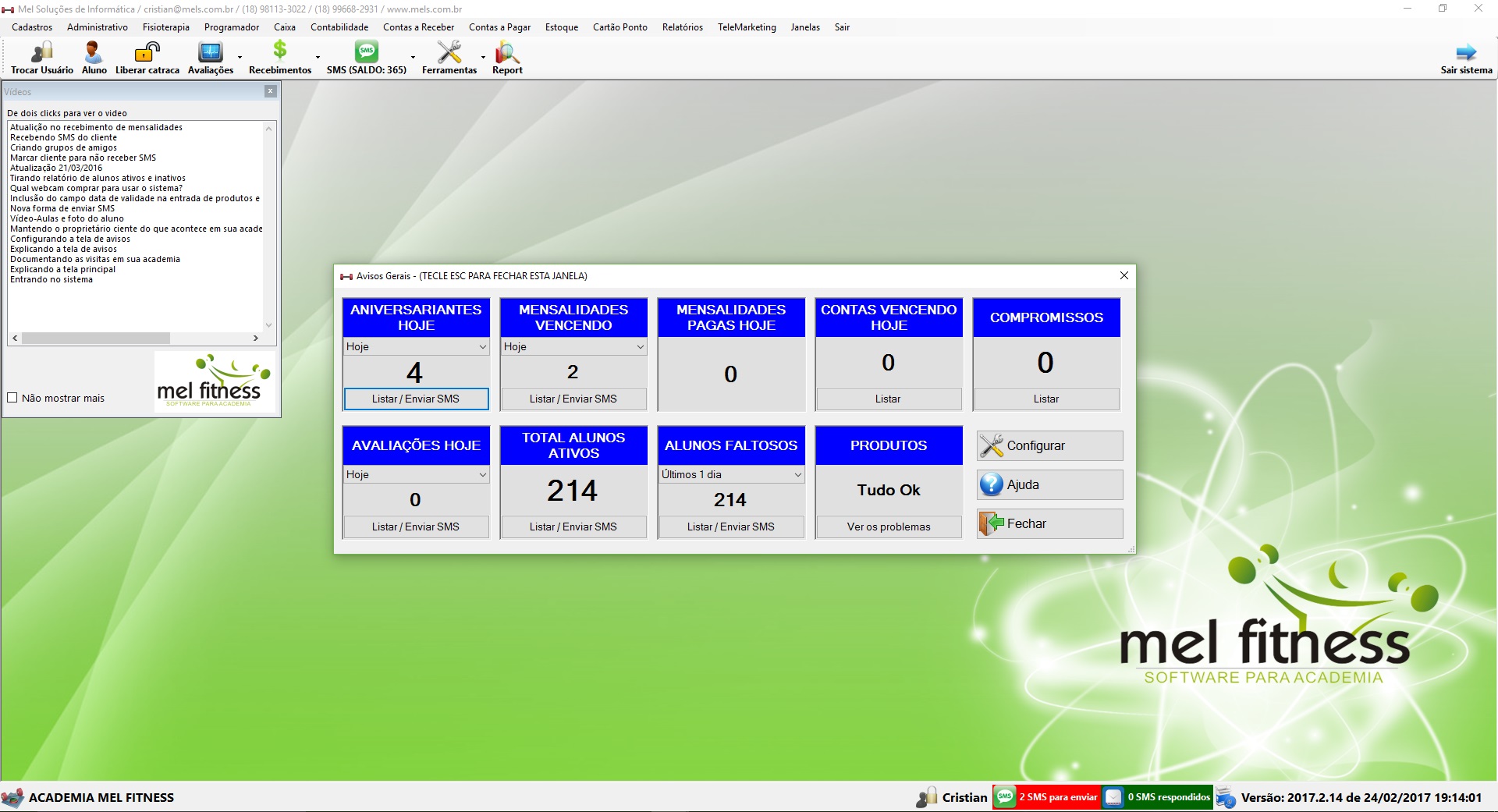Enable the Não mostrar mais checkbox
This screenshot has height=812, width=1498.
pos(12,398)
